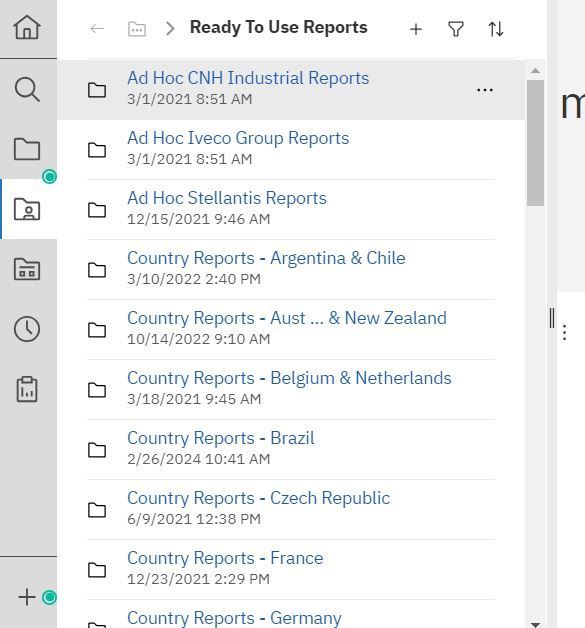The height and width of the screenshot is (628, 585).
Task: Open Country Reports - France folder
Action: [225, 558]
